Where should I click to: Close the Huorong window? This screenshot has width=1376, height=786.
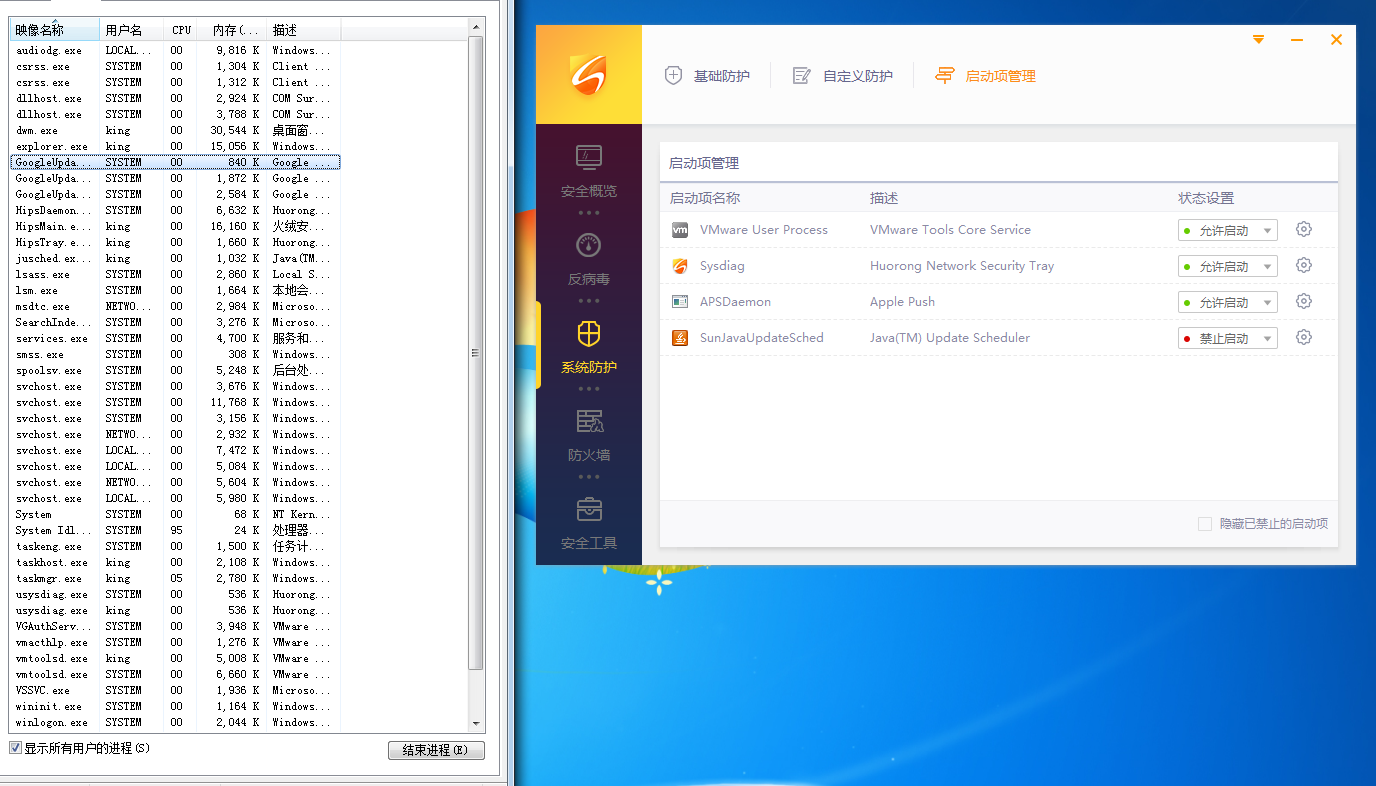[1336, 40]
